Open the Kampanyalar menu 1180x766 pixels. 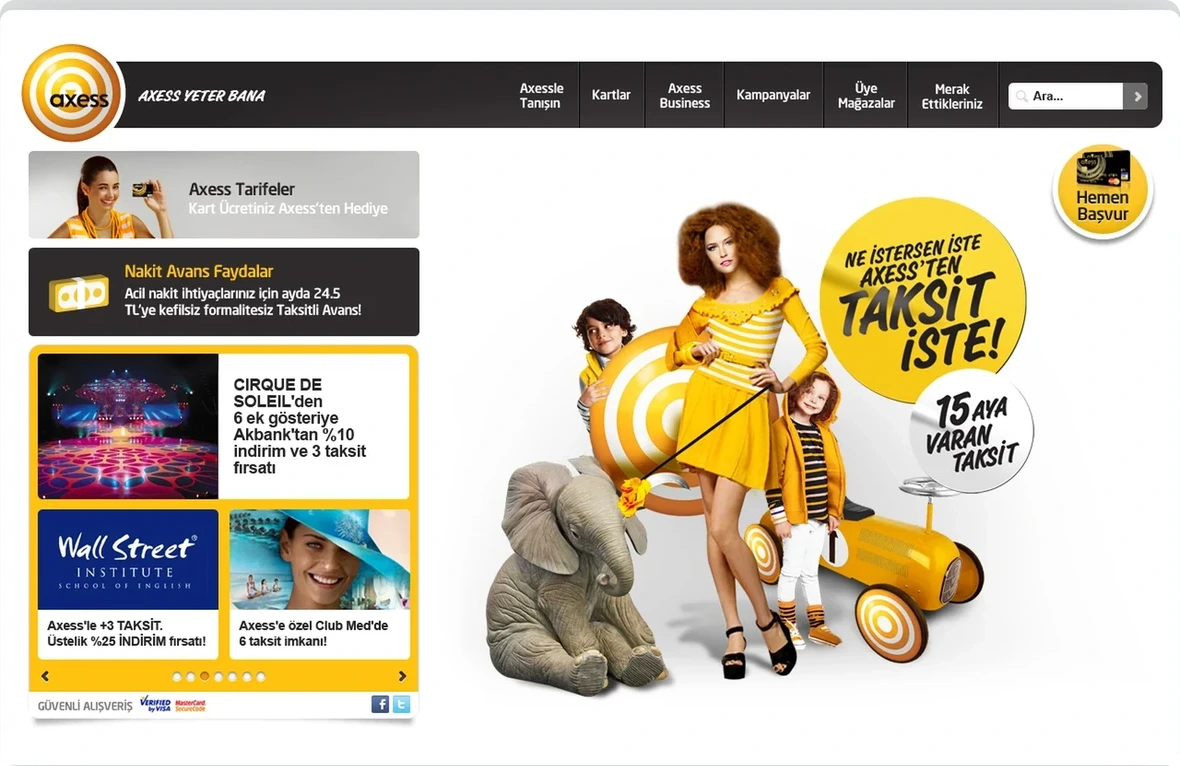(773, 96)
